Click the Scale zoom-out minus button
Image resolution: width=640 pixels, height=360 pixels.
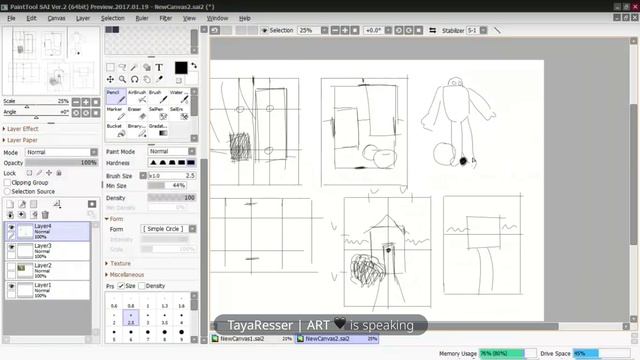point(76,102)
